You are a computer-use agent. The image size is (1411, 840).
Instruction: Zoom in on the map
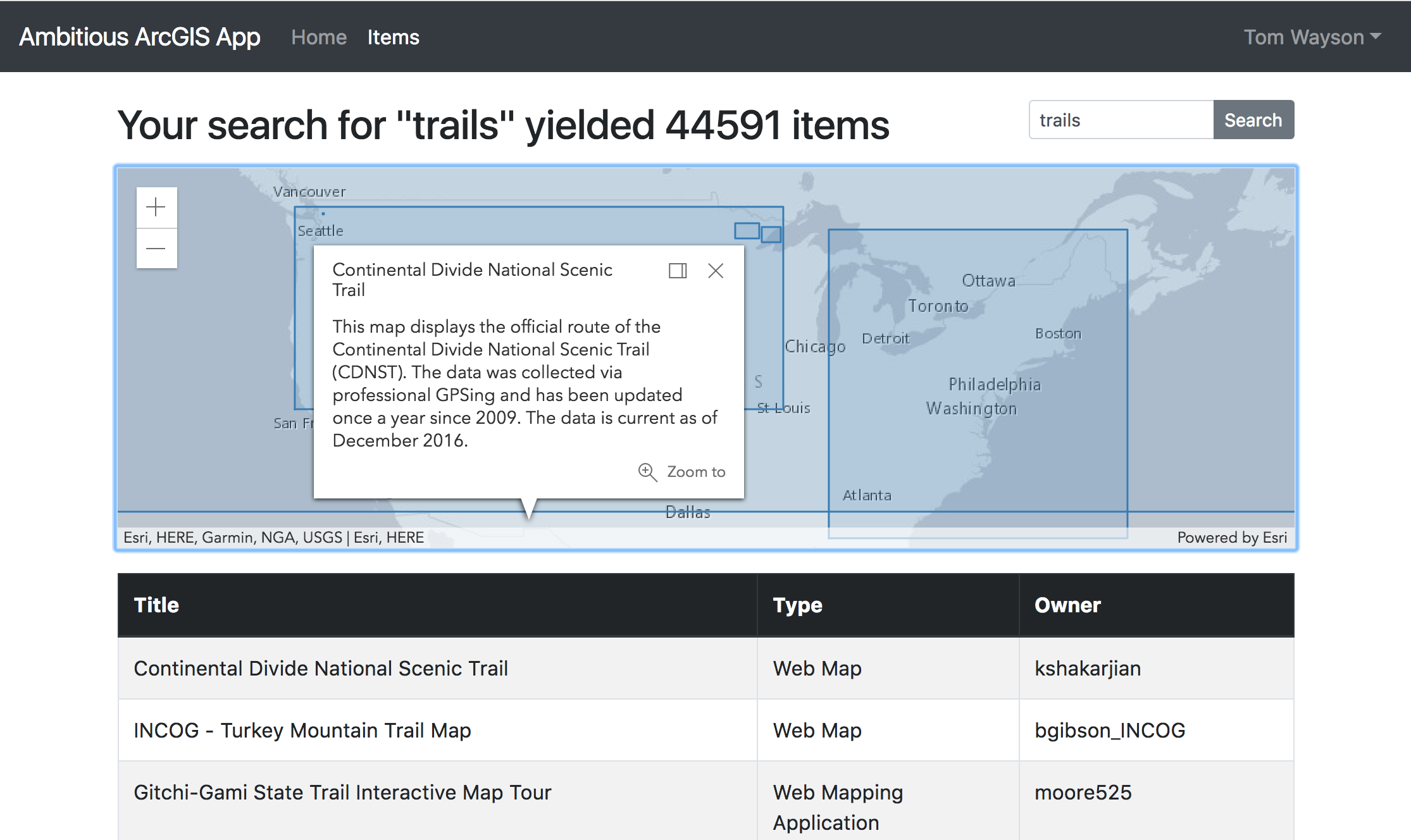(x=156, y=207)
